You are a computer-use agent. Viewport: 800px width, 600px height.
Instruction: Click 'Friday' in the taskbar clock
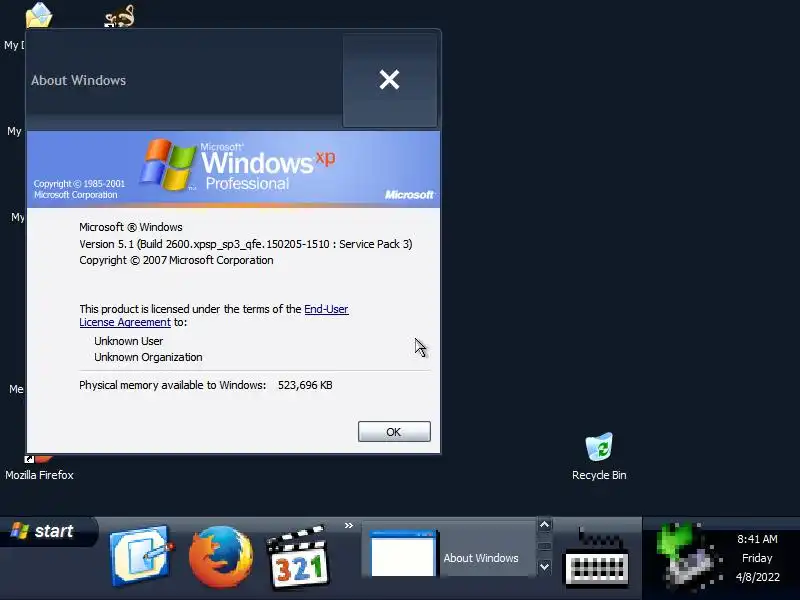pyautogui.click(x=757, y=558)
